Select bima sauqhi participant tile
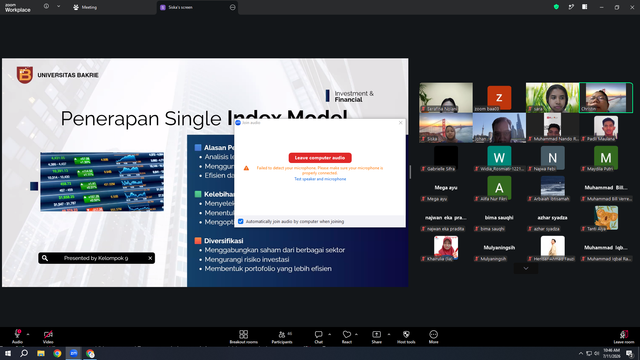 [x=499, y=218]
